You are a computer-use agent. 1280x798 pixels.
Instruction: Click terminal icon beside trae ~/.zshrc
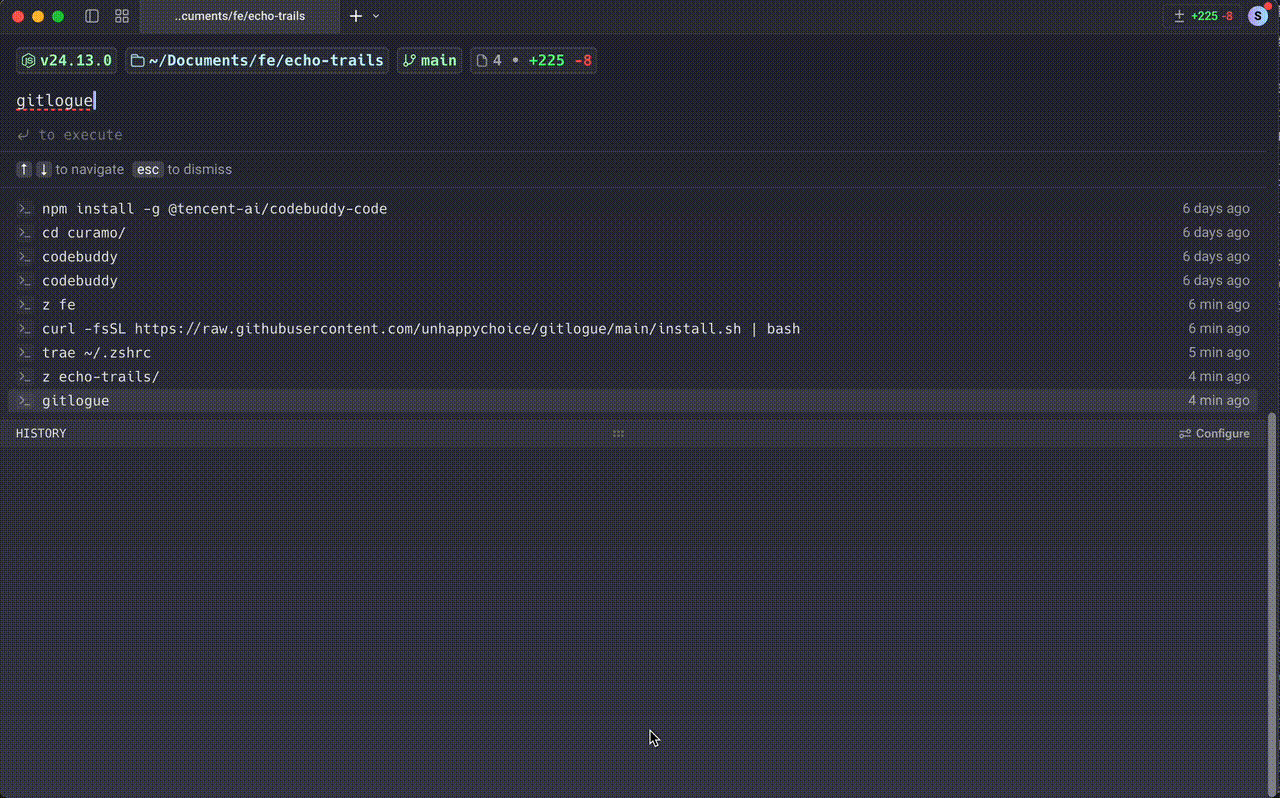click(x=25, y=353)
